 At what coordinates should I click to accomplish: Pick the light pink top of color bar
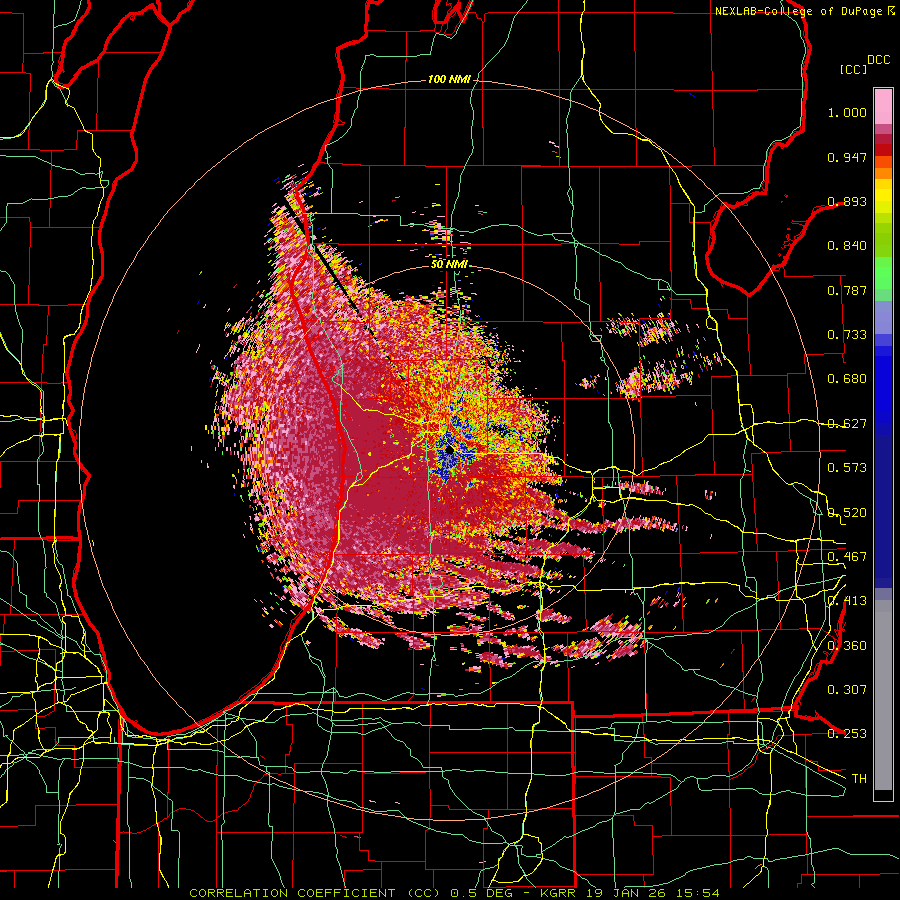[x=883, y=107]
